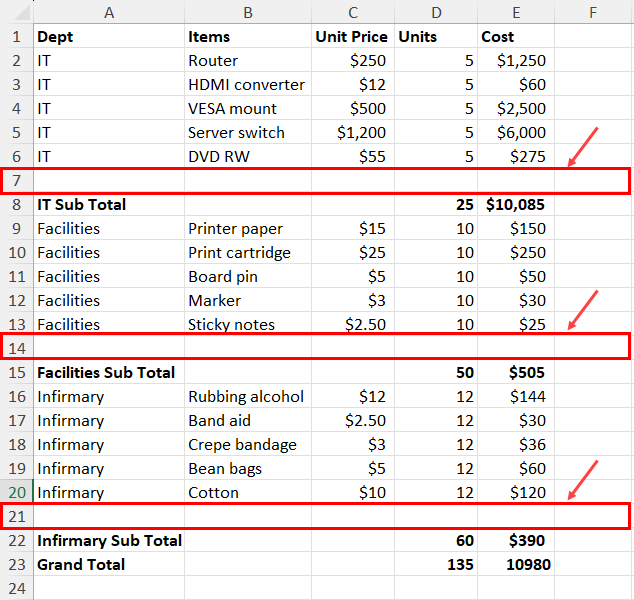The width and height of the screenshot is (634, 600).
Task: Select column D header
Action: (x=436, y=13)
